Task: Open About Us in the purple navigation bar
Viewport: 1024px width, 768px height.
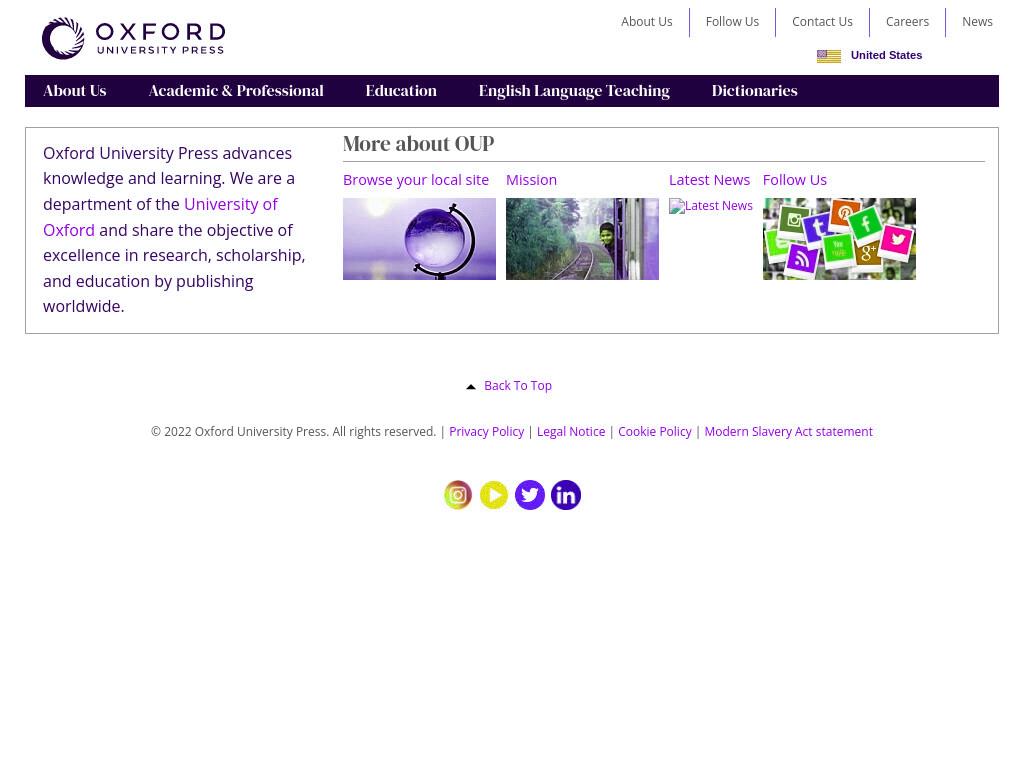Action: [x=74, y=91]
